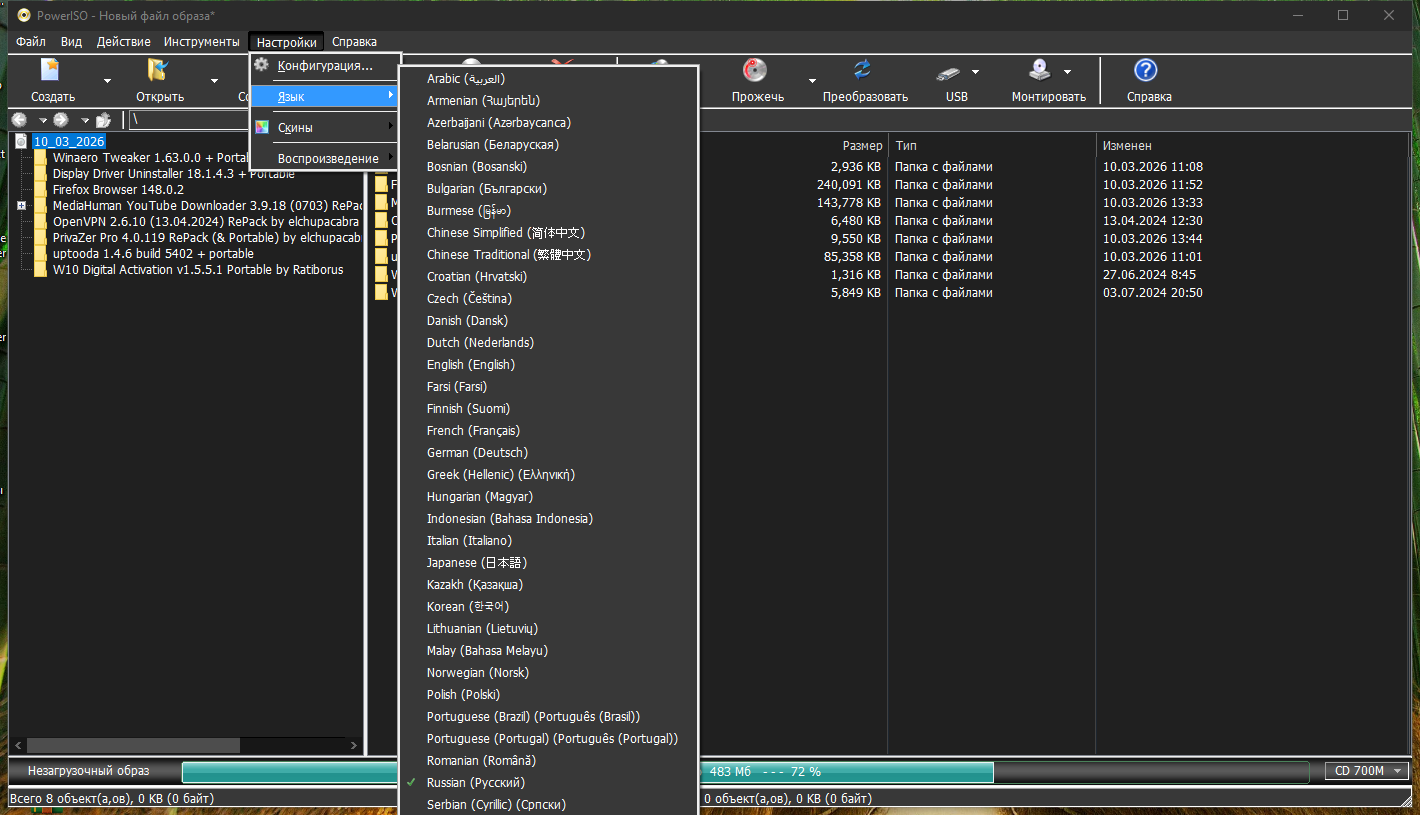Screen dimensions: 1420x815
Task: Click the USB drive toolbar icon
Action: (949, 72)
